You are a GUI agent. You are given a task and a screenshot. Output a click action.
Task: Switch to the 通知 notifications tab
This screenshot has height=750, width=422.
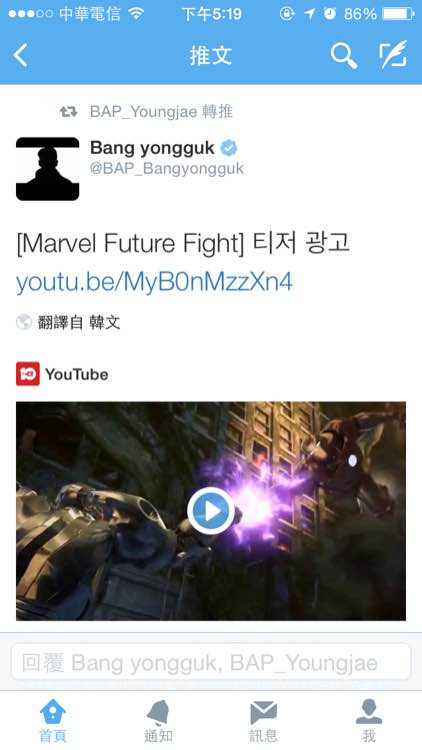pyautogui.click(x=158, y=721)
